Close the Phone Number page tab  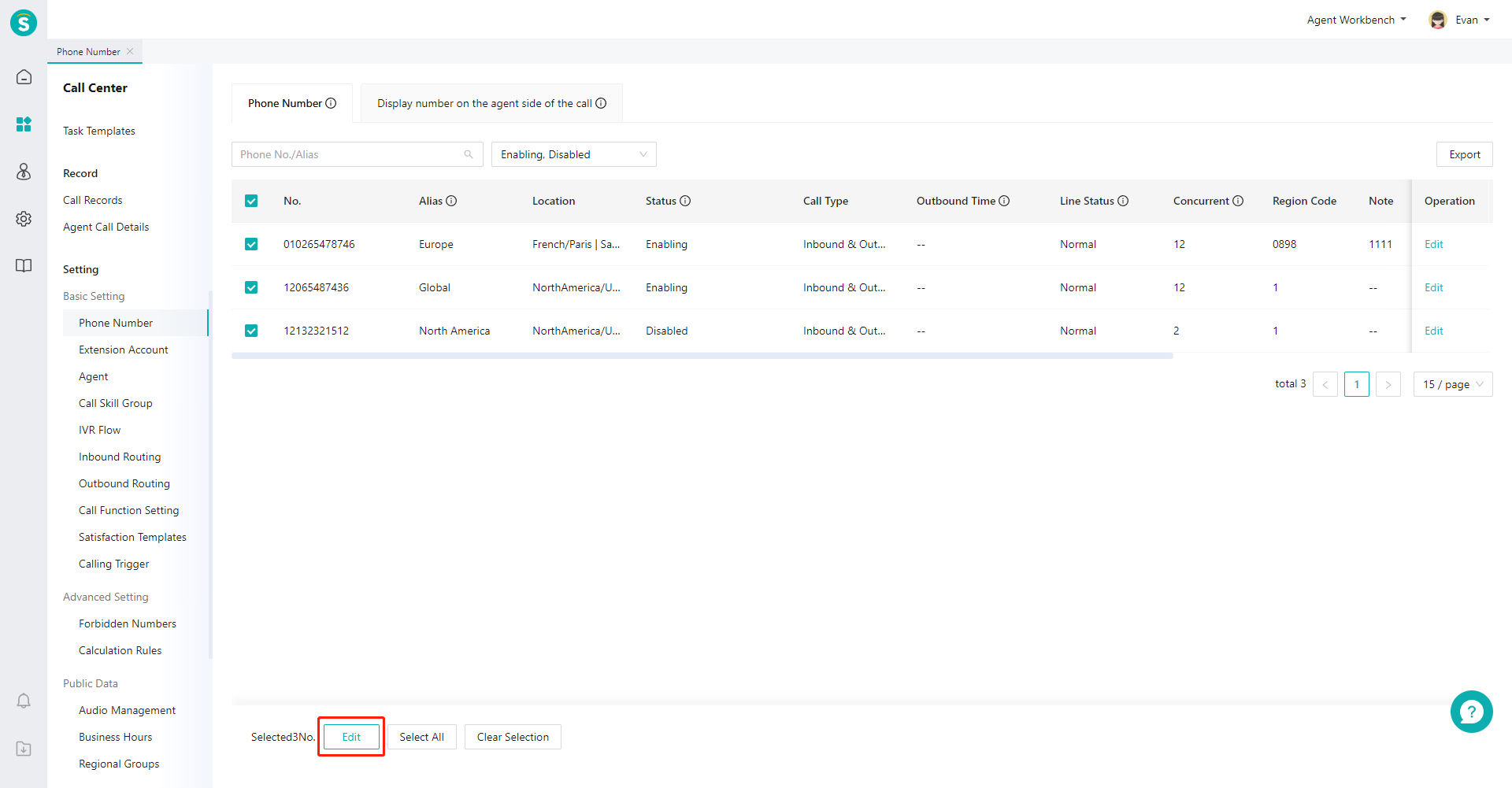coord(130,51)
